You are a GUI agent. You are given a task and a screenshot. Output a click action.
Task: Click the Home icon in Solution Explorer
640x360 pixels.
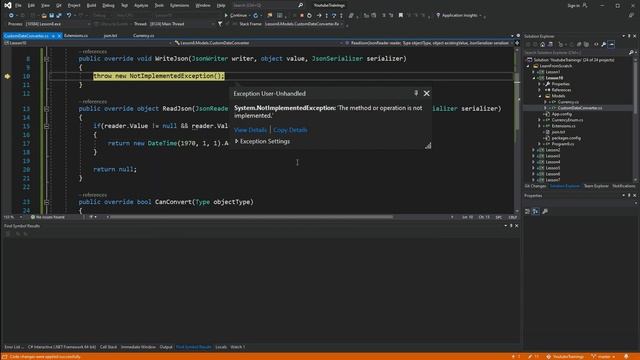(x=542, y=44)
